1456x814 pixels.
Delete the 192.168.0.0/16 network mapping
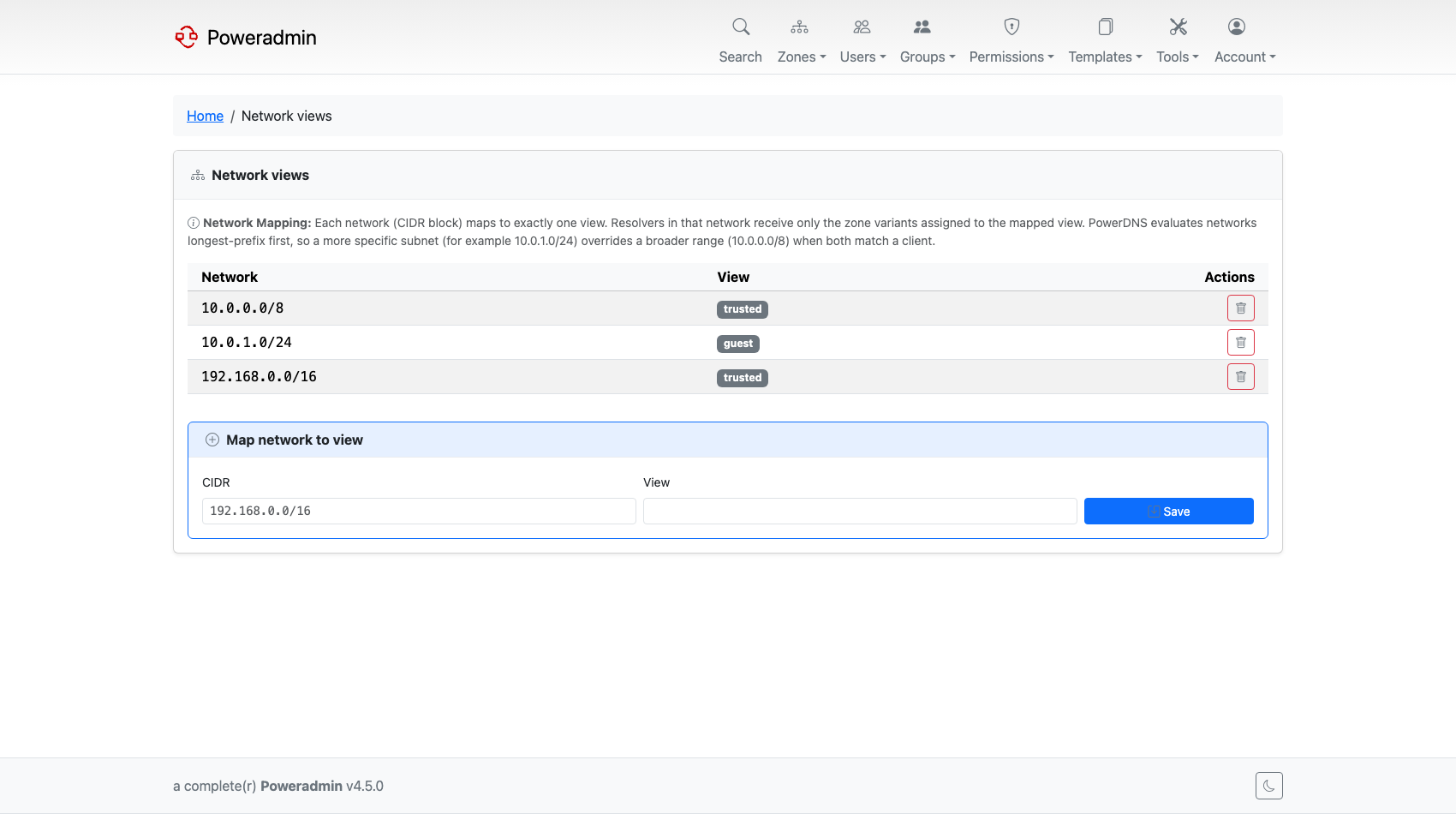tap(1241, 377)
